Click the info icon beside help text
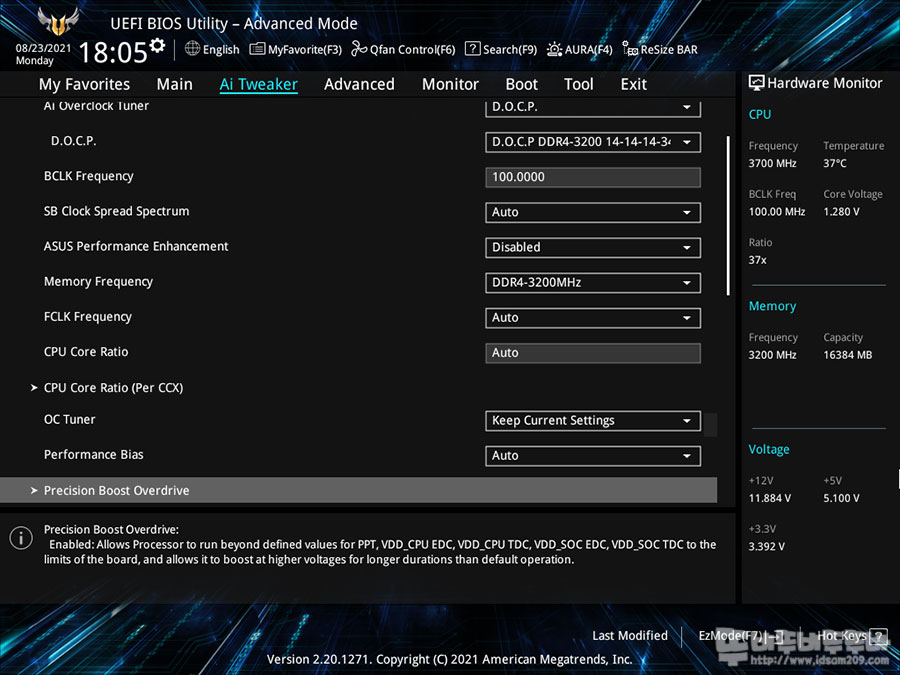The height and width of the screenshot is (675, 900). point(21,538)
